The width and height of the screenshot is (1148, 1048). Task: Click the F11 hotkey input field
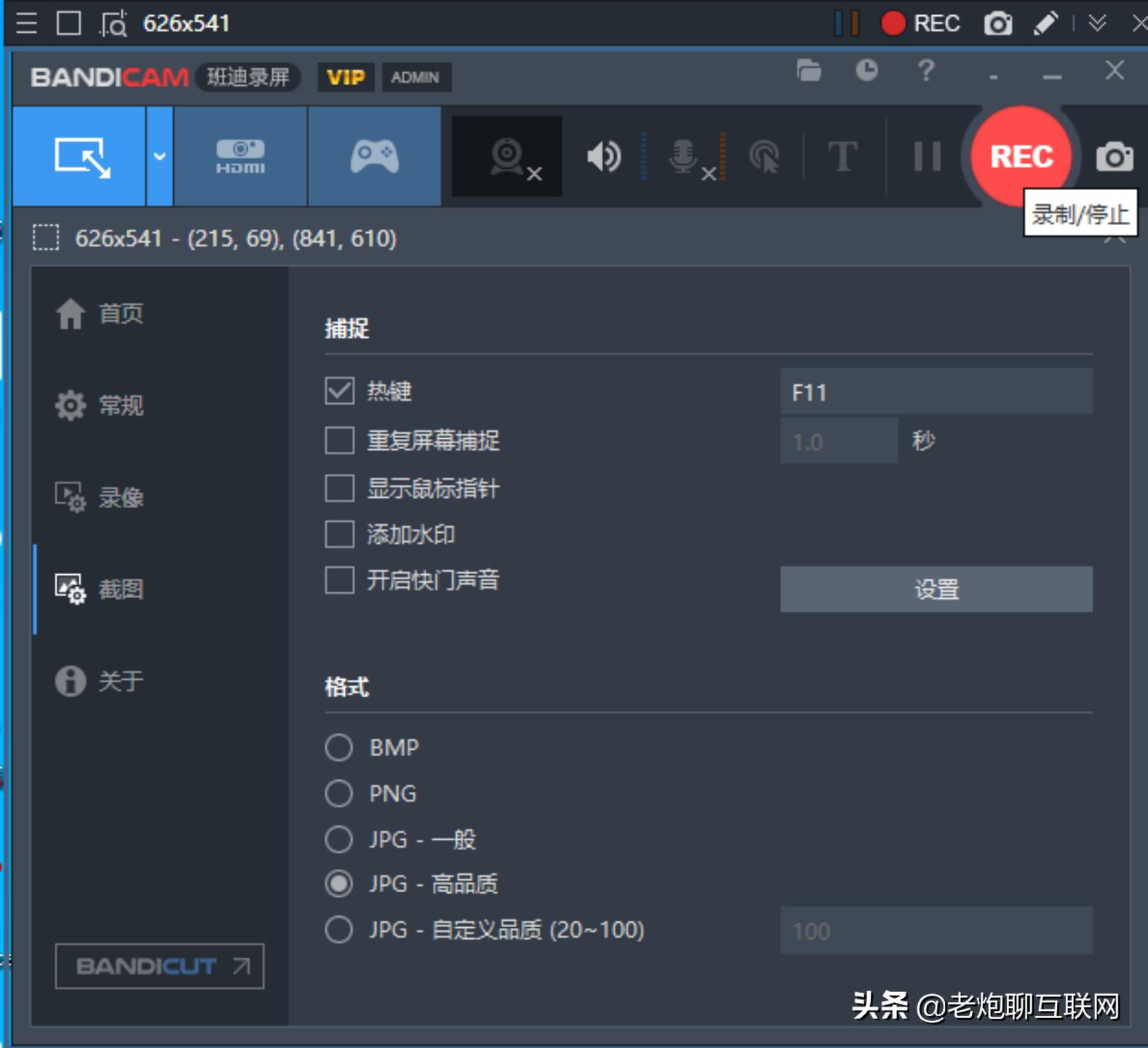tap(936, 392)
